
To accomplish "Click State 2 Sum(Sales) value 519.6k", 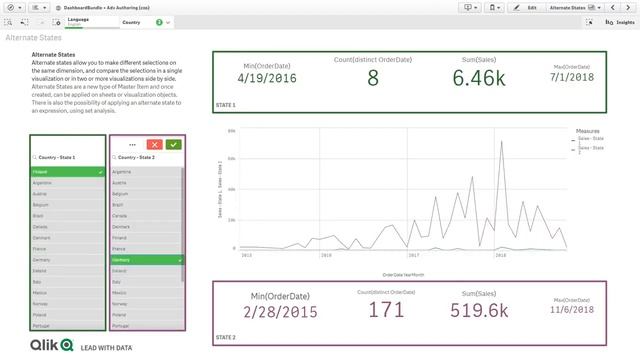I will pyautogui.click(x=479, y=311).
